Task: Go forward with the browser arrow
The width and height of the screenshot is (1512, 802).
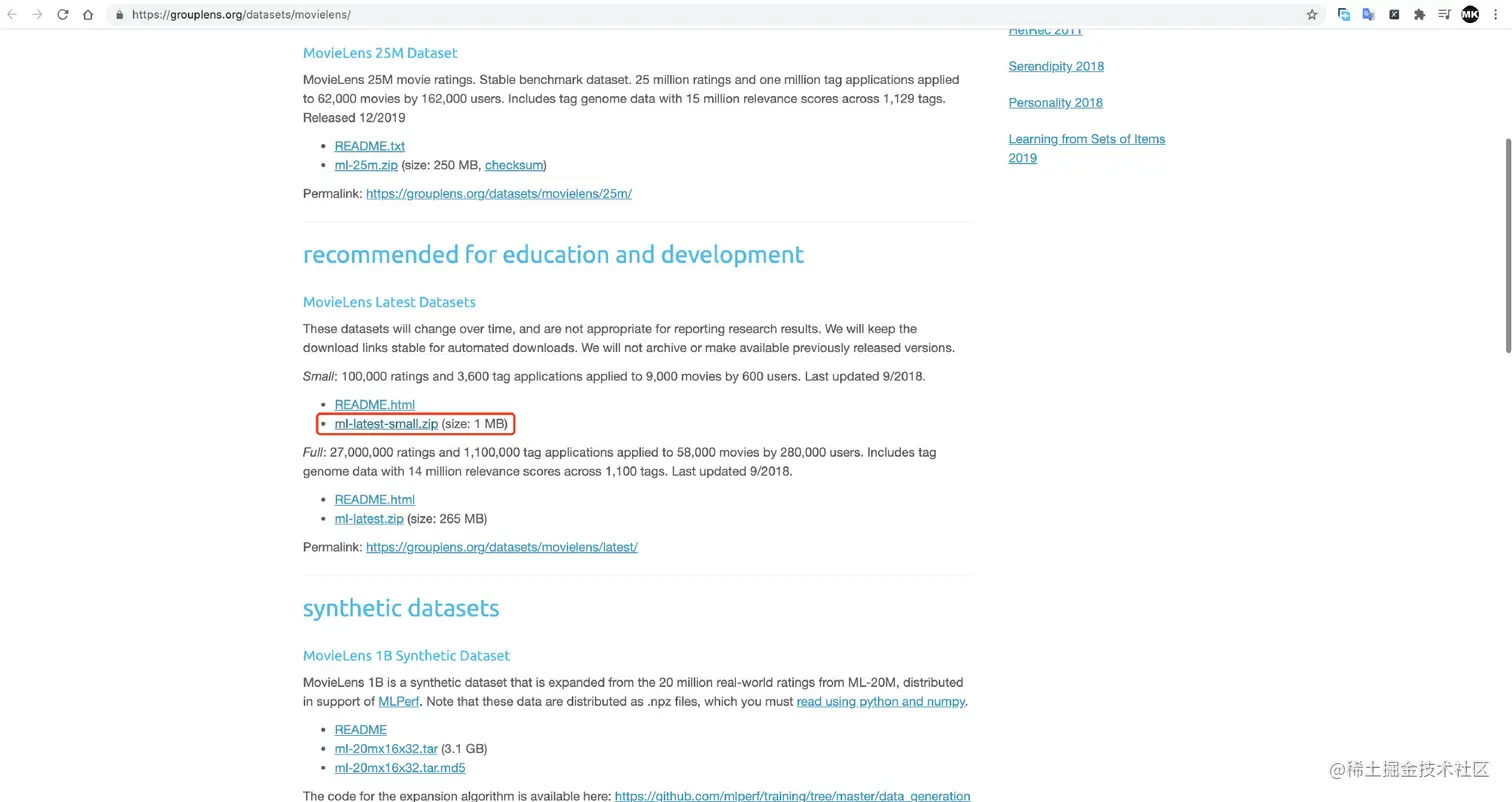Action: tap(38, 15)
